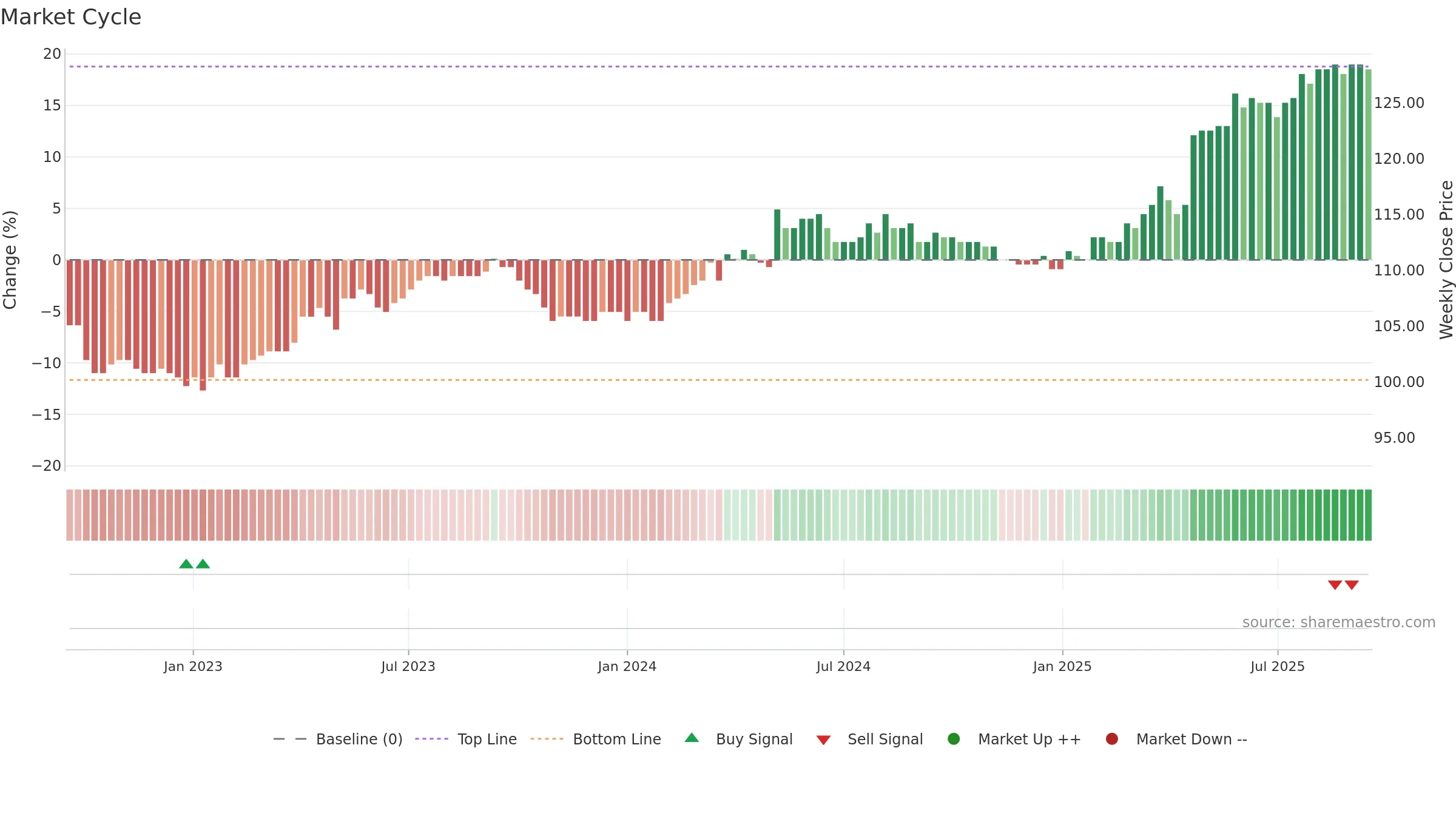Click the 95.00 price axis value
1456x819 pixels.
pos(1394,438)
